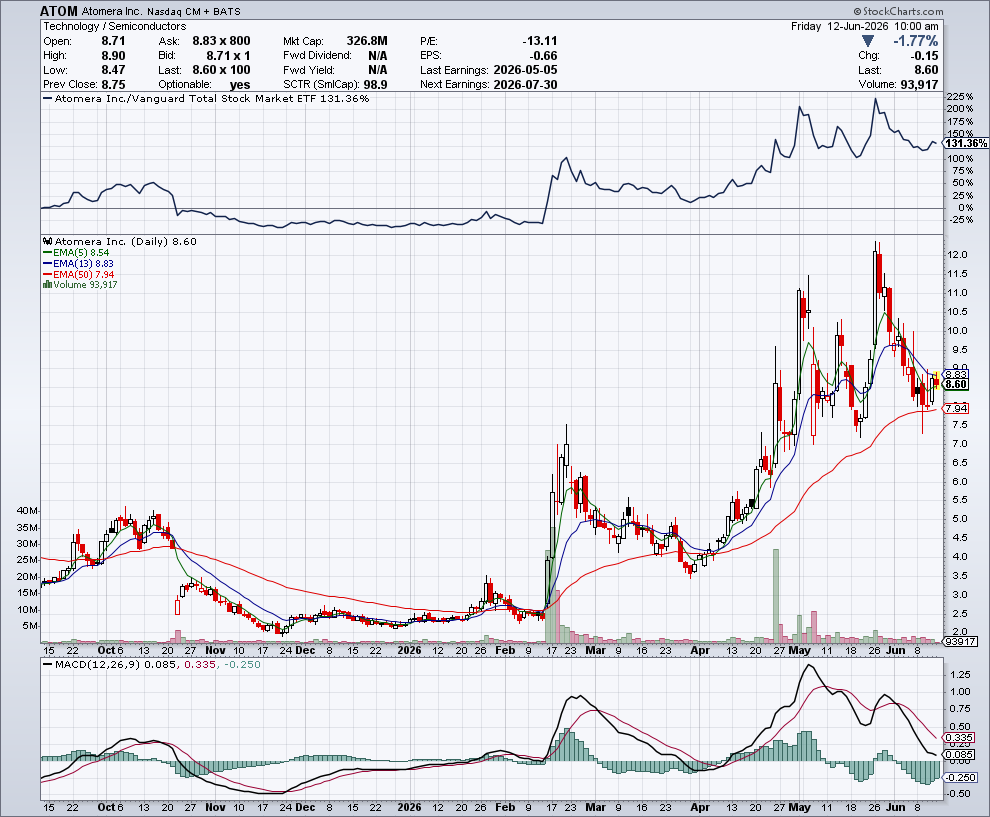Click the Chg value -0.15
The height and width of the screenshot is (817, 990).
pos(924,56)
